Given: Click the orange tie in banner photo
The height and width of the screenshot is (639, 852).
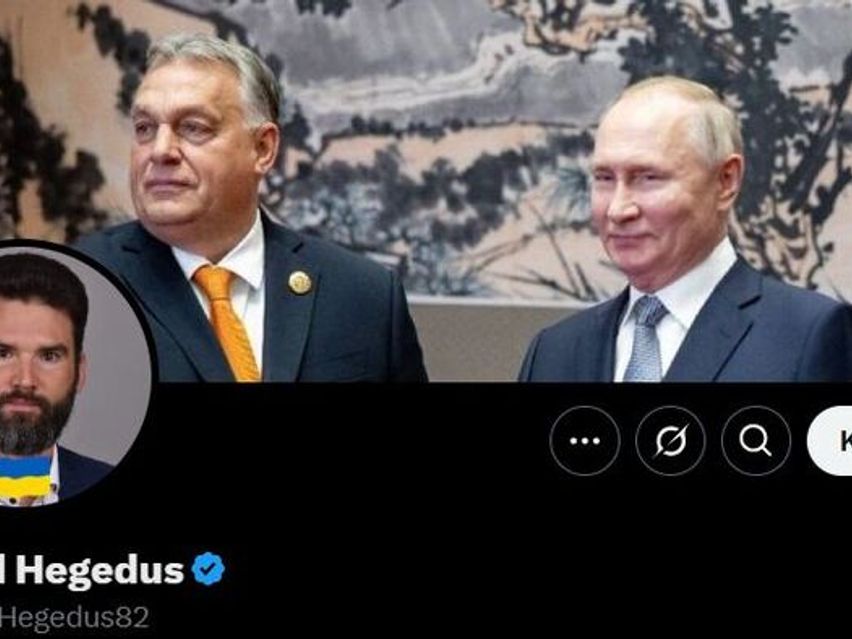Looking at the screenshot, I should [227, 323].
